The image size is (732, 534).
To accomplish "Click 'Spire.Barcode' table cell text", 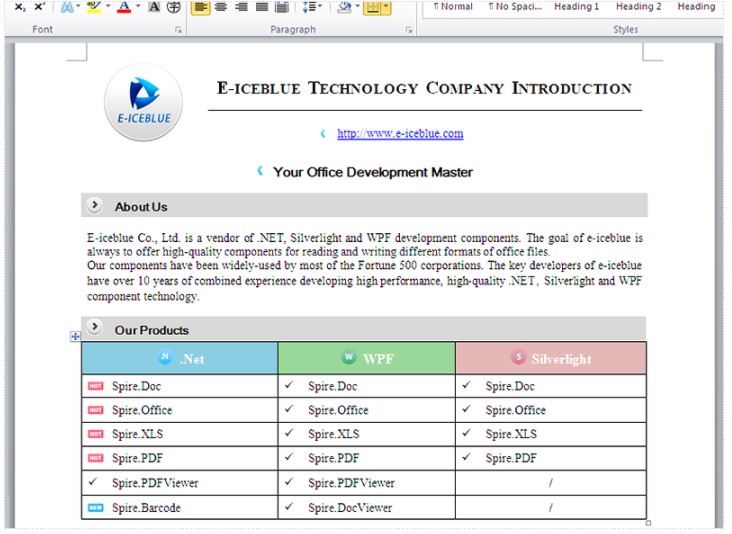I will tap(146, 508).
